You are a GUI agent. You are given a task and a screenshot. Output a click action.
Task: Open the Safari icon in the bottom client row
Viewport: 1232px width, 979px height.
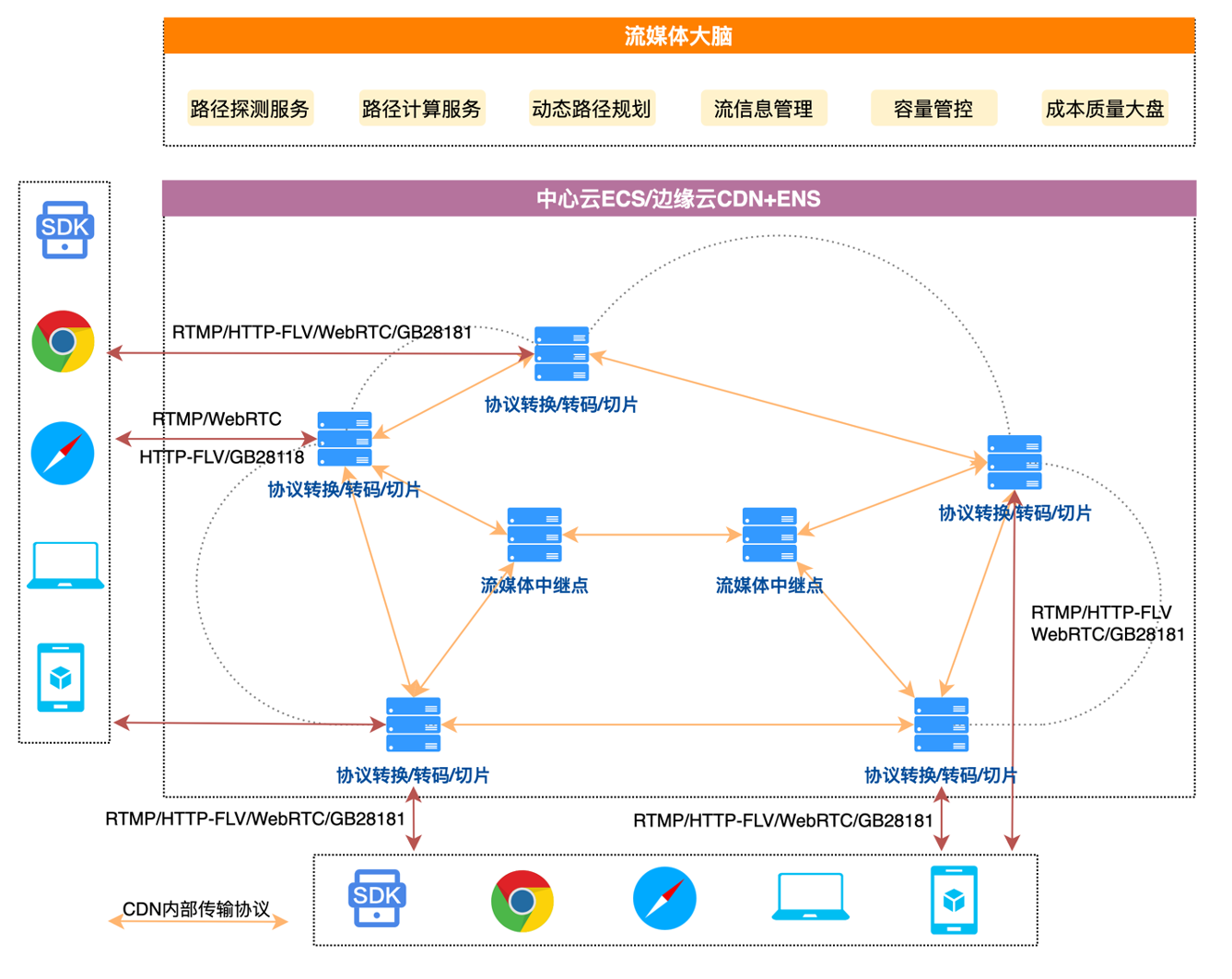click(x=664, y=899)
